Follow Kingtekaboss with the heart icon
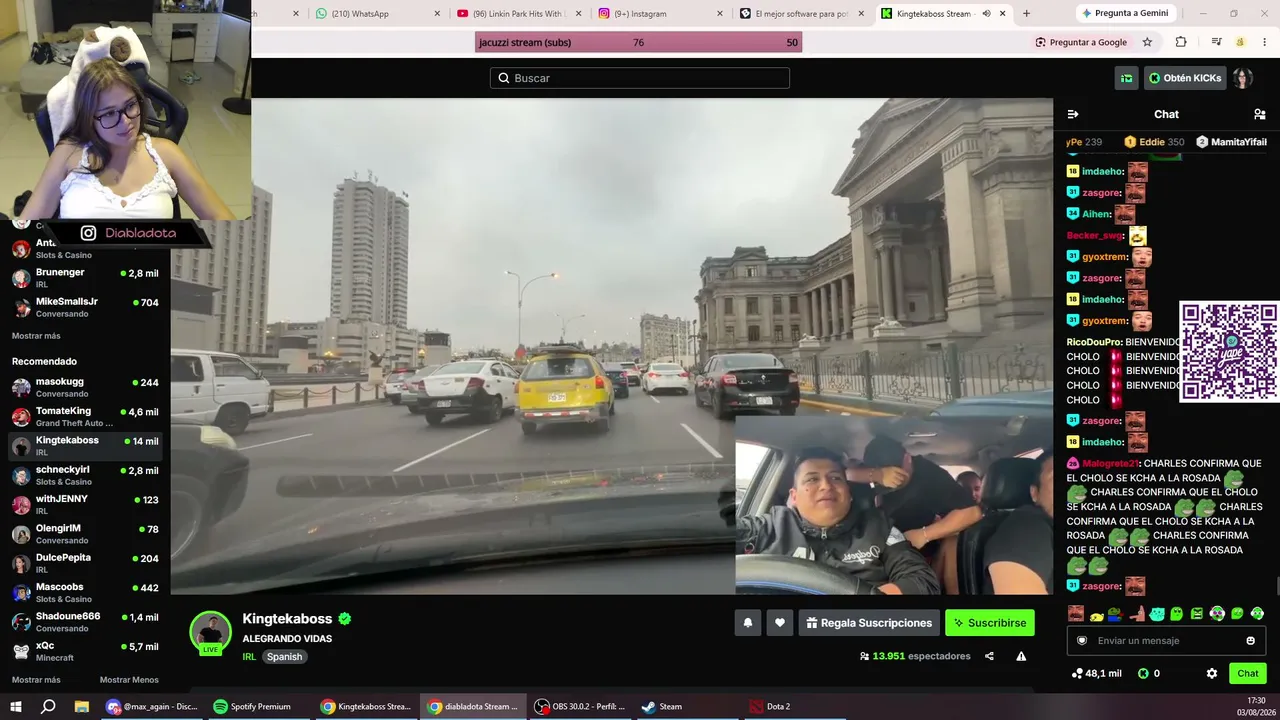 [x=780, y=623]
